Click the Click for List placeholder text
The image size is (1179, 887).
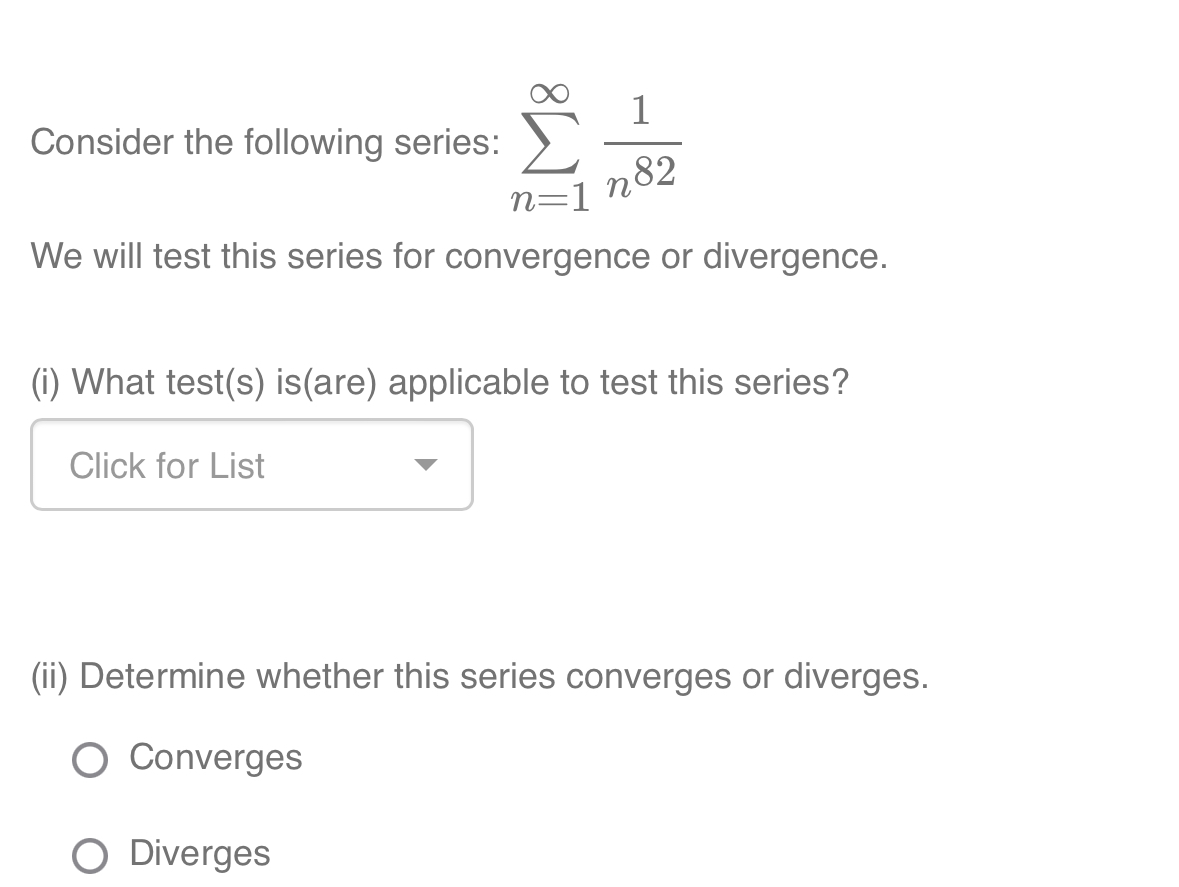coord(166,464)
